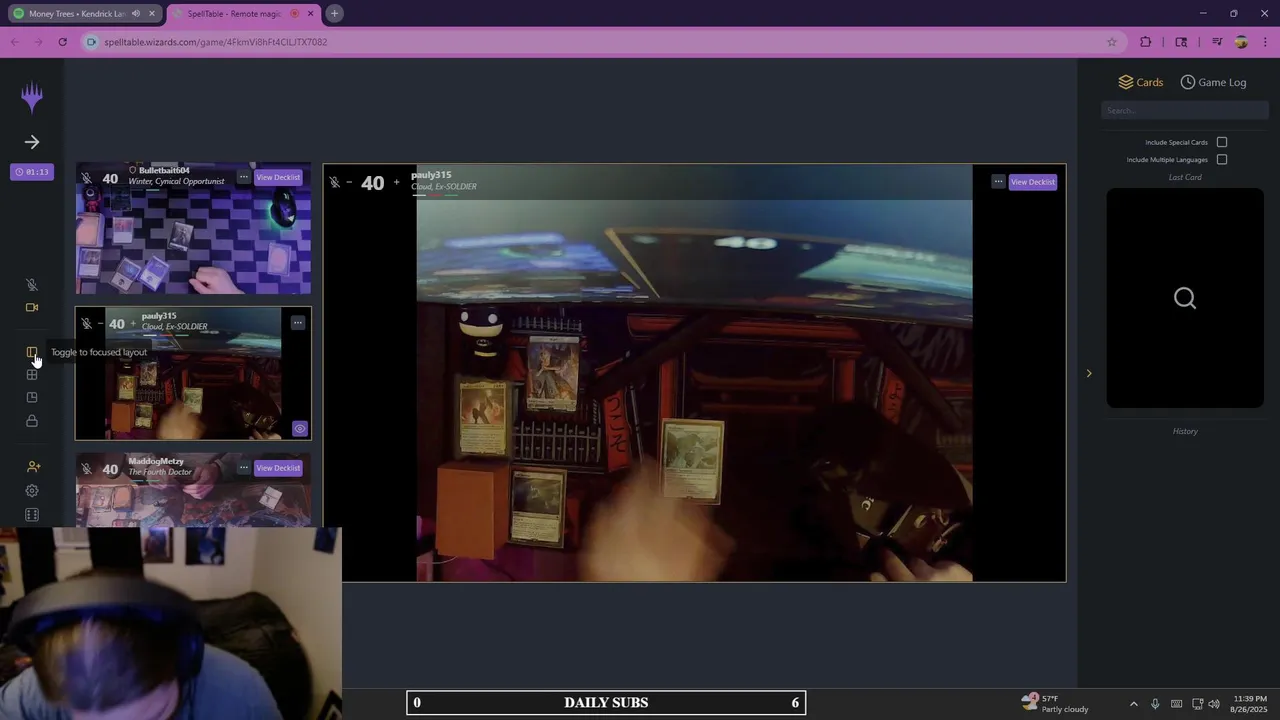Click the Magic planeswalker logo in sidebar

tap(32, 97)
